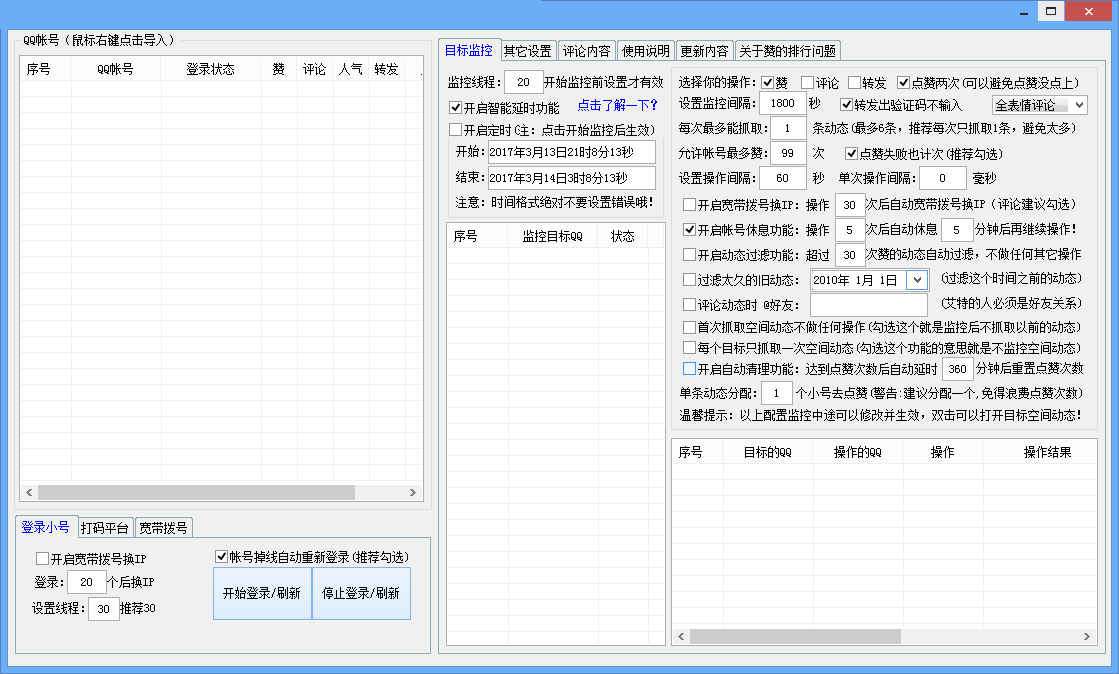Open the 点击了解一下? link

point(617,106)
